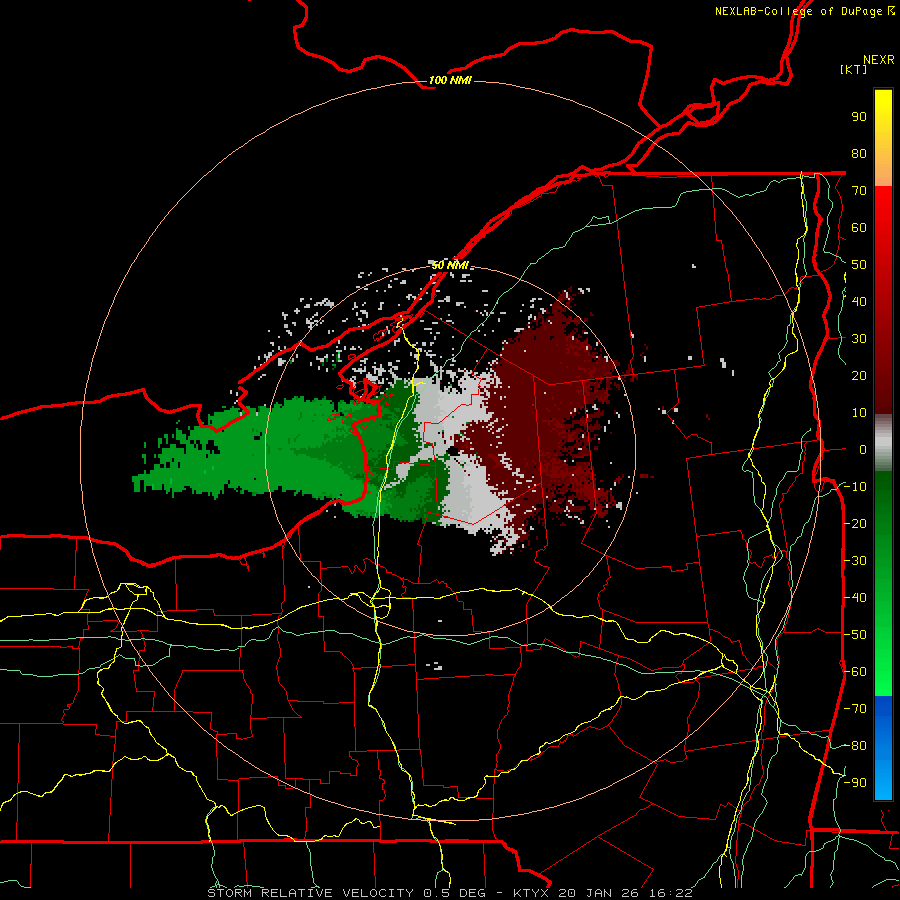
Task: Click the -90 knot value on the scale
Action: coord(855,783)
